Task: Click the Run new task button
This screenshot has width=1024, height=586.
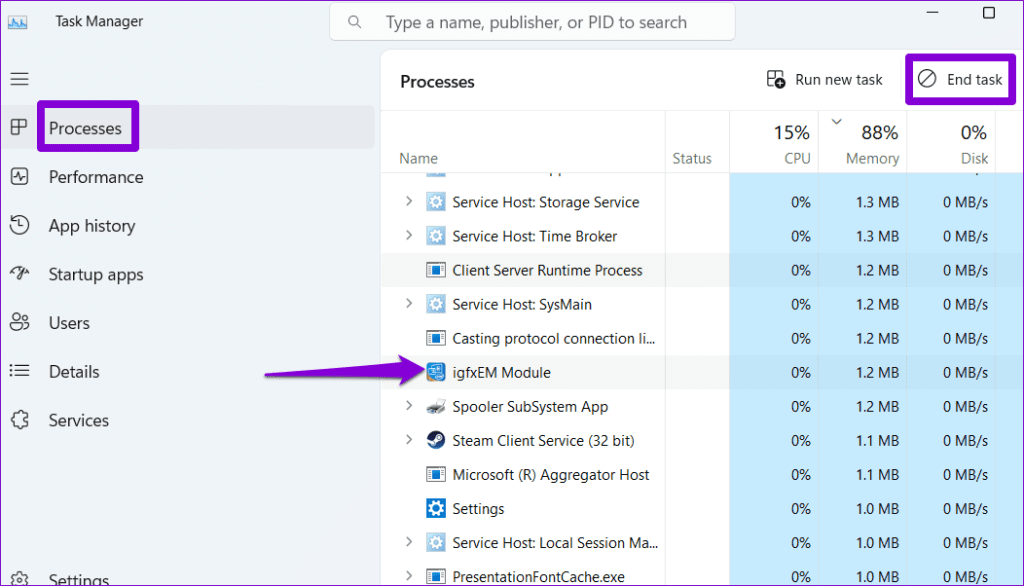Action: 824,79
